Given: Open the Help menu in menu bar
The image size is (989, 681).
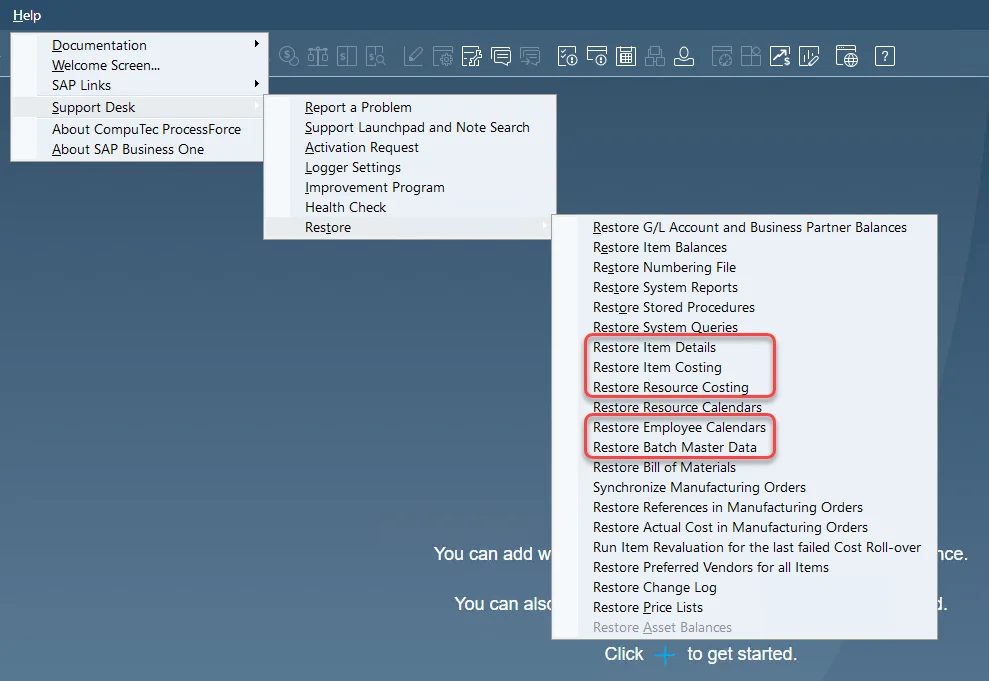Looking at the screenshot, I should pos(27,15).
